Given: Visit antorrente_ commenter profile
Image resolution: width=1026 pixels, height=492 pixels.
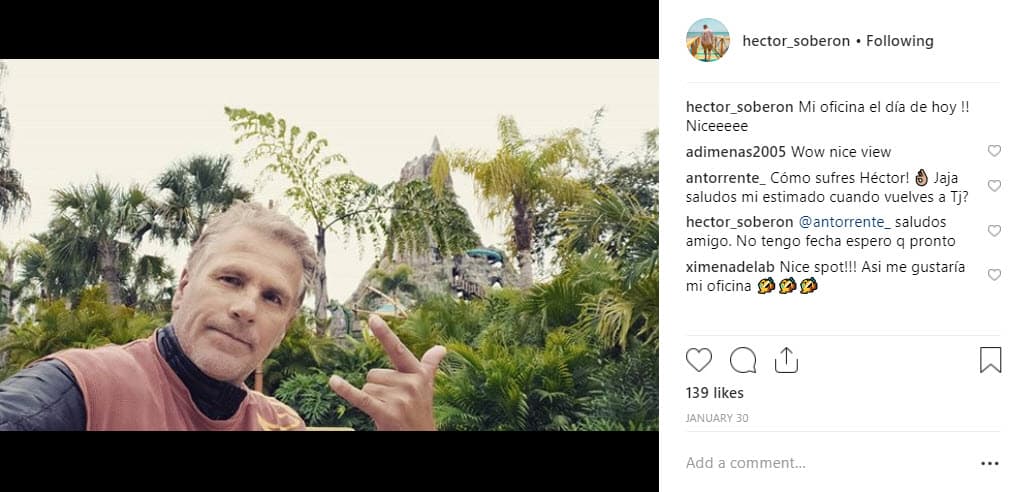Looking at the screenshot, I should 726,178.
